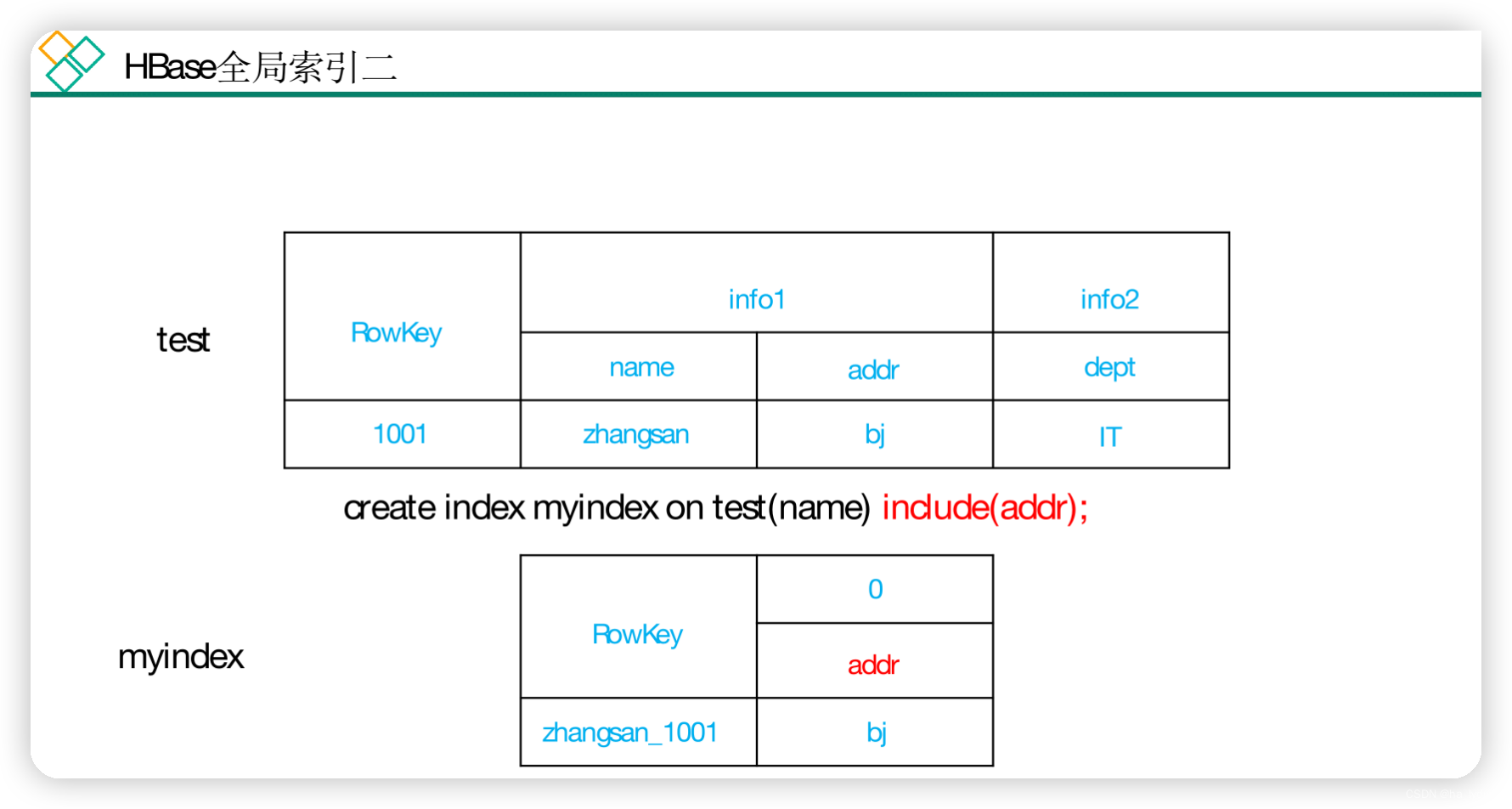Select the 'RowKey' header in the myindex table
The width and height of the screenshot is (1512, 809).
coord(637,634)
